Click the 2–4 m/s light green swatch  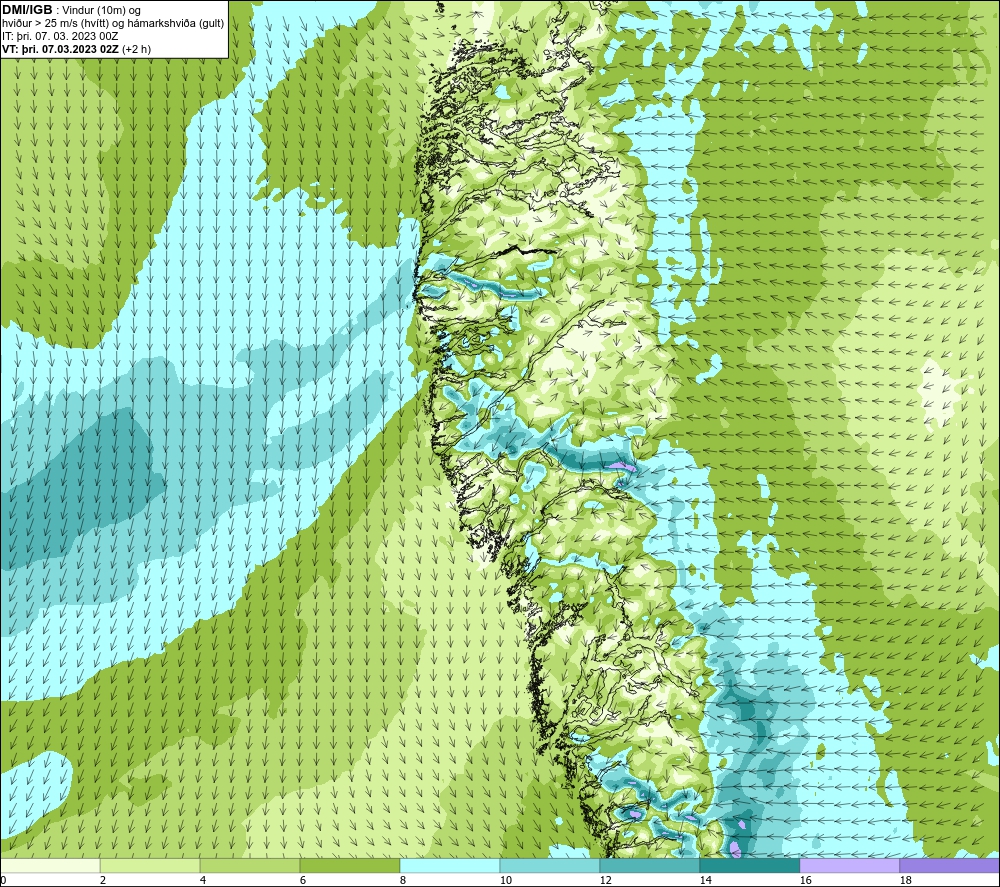[x=151, y=865]
